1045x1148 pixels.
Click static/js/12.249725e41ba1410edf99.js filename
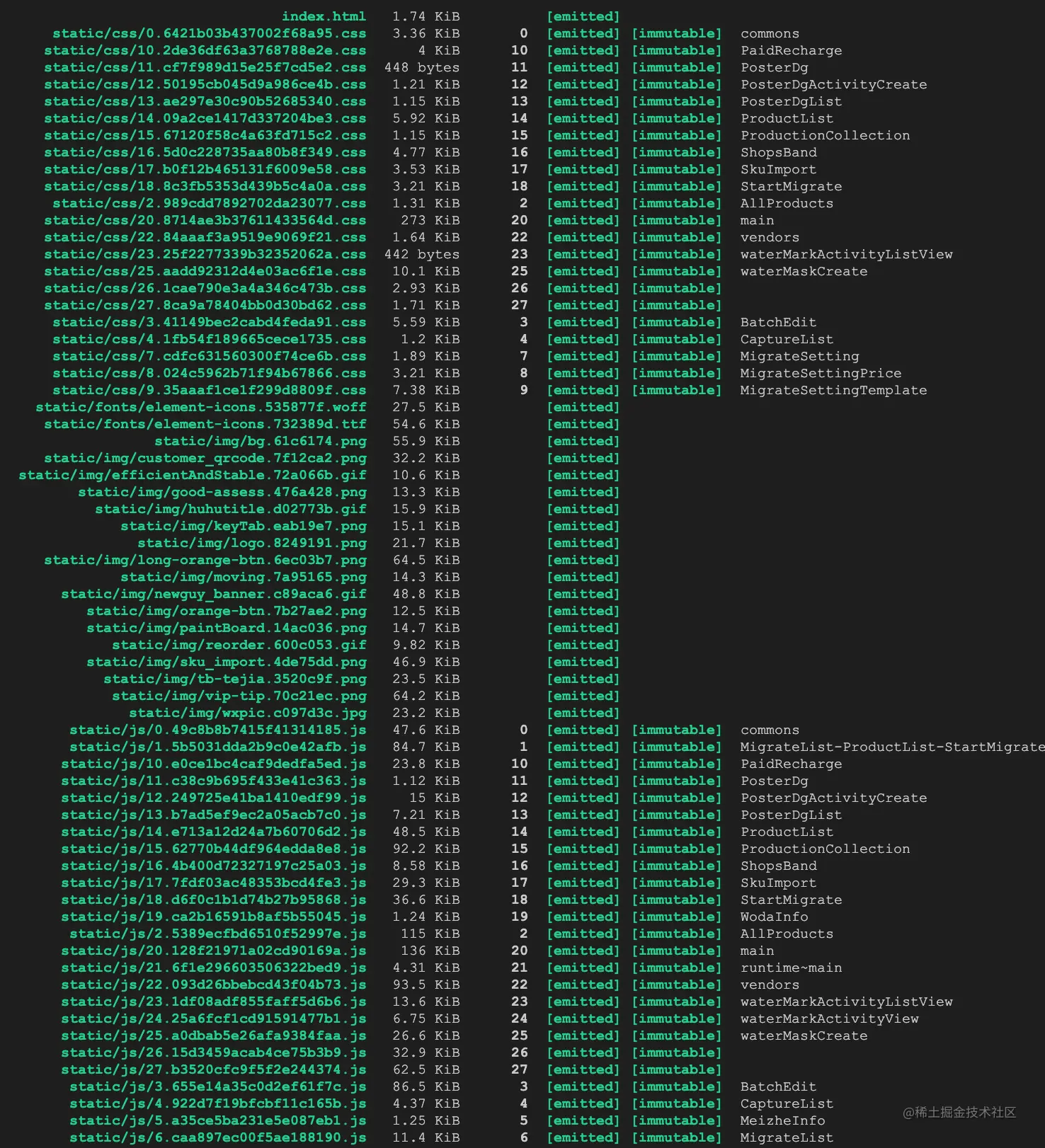click(x=214, y=798)
